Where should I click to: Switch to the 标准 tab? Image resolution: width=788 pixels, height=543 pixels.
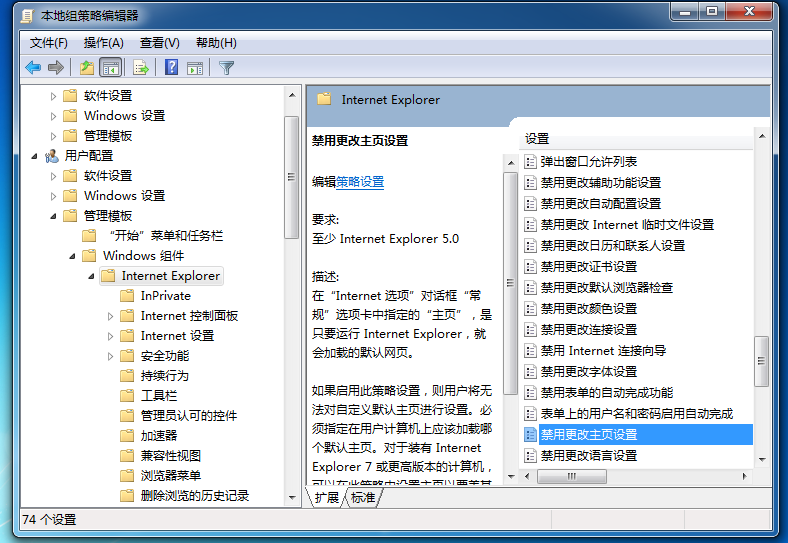363,498
